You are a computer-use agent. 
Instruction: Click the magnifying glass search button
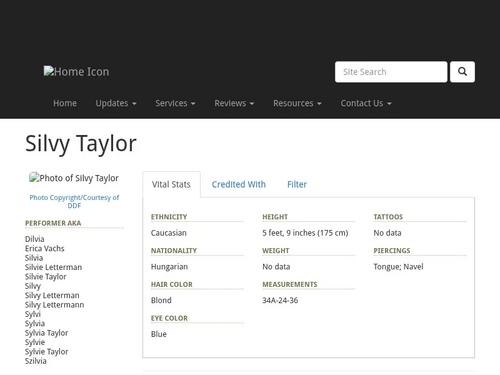point(462,72)
